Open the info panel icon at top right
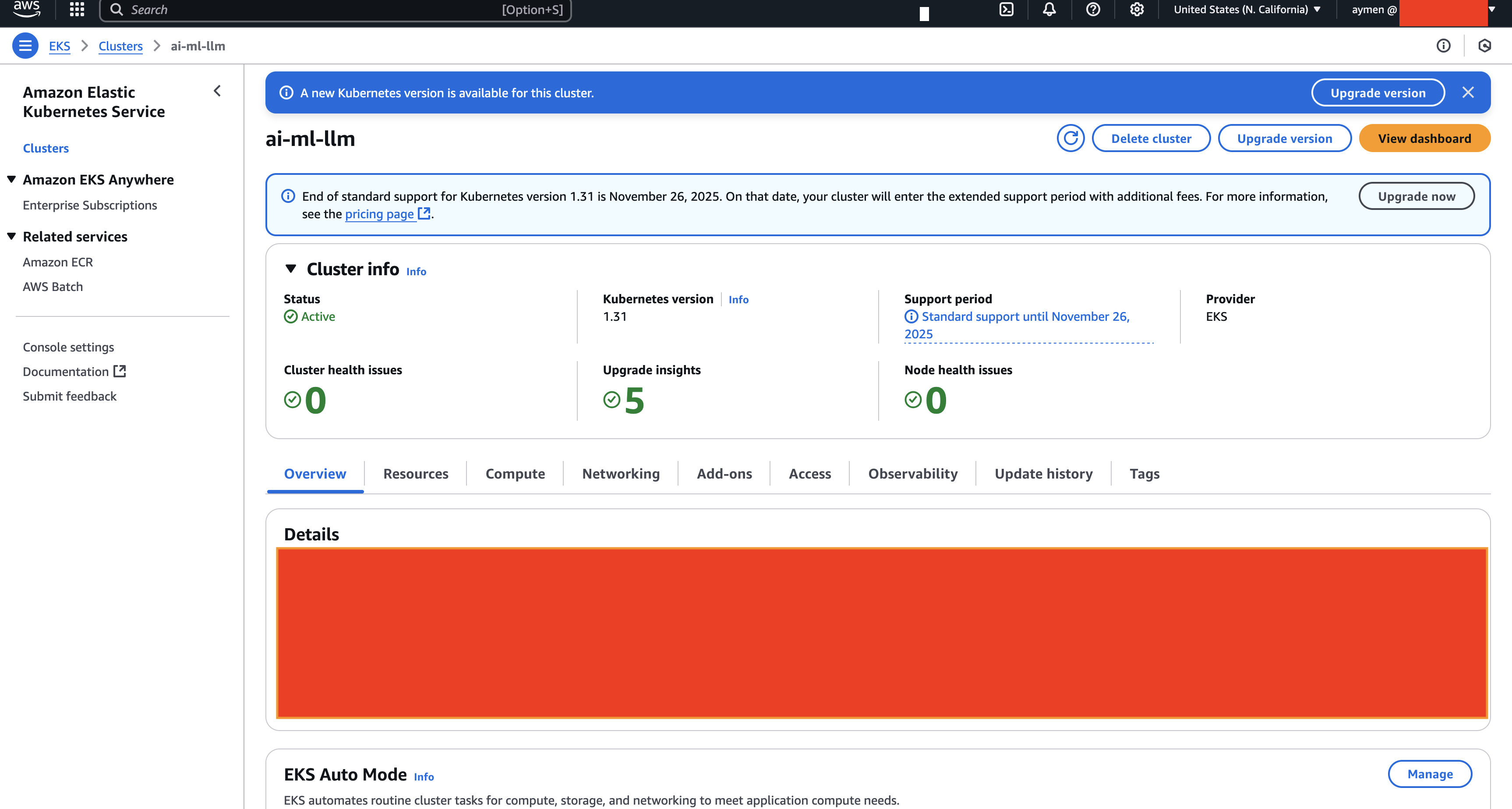 [x=1443, y=46]
